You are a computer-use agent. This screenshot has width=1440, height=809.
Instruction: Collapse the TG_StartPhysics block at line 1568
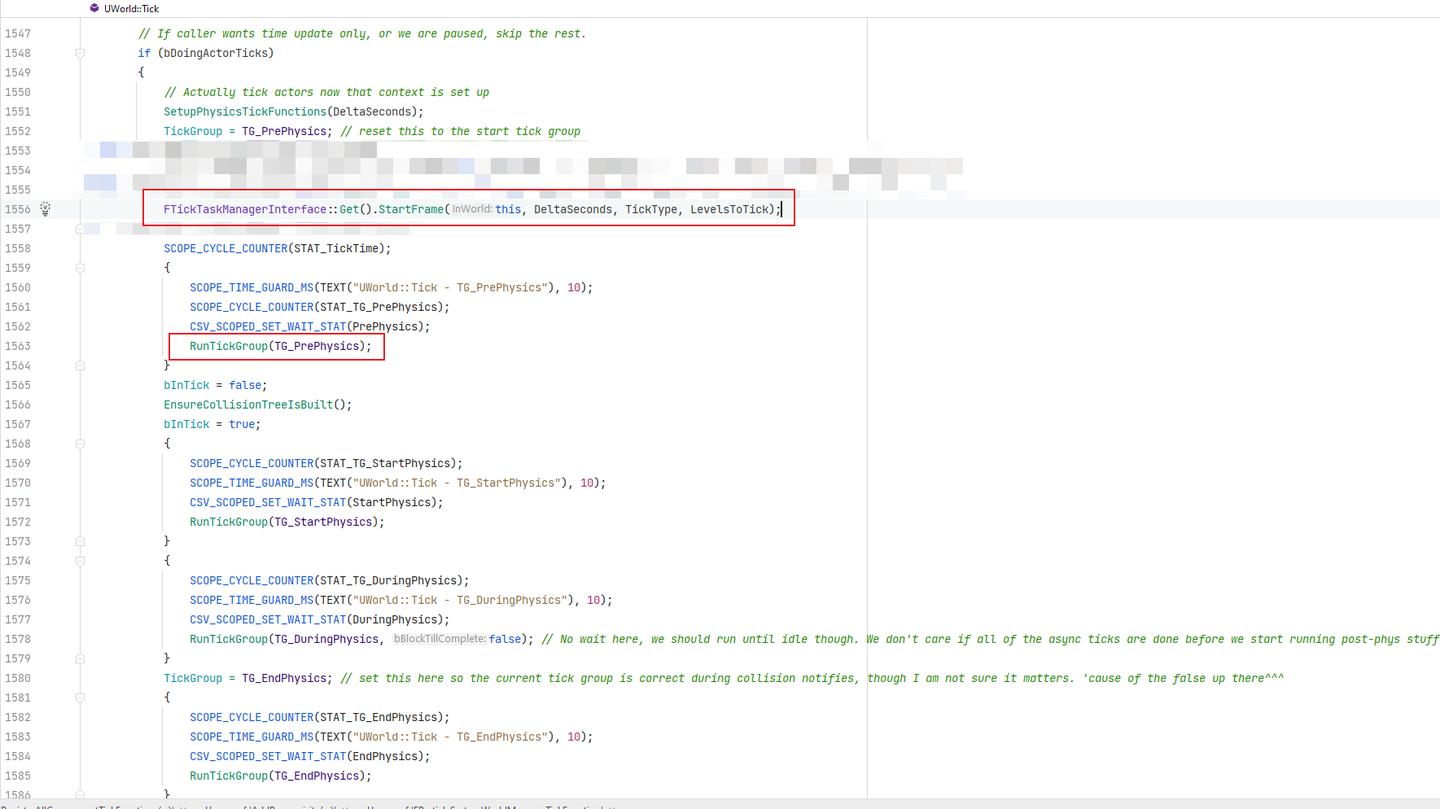[79, 443]
